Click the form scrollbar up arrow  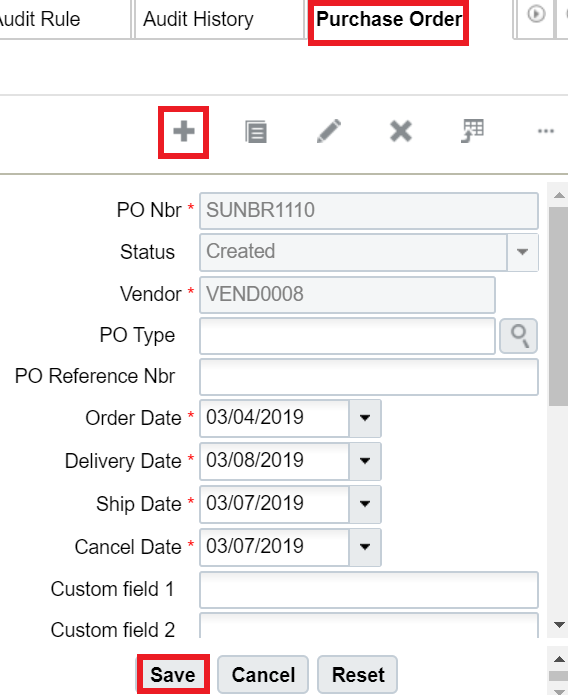tap(559, 195)
